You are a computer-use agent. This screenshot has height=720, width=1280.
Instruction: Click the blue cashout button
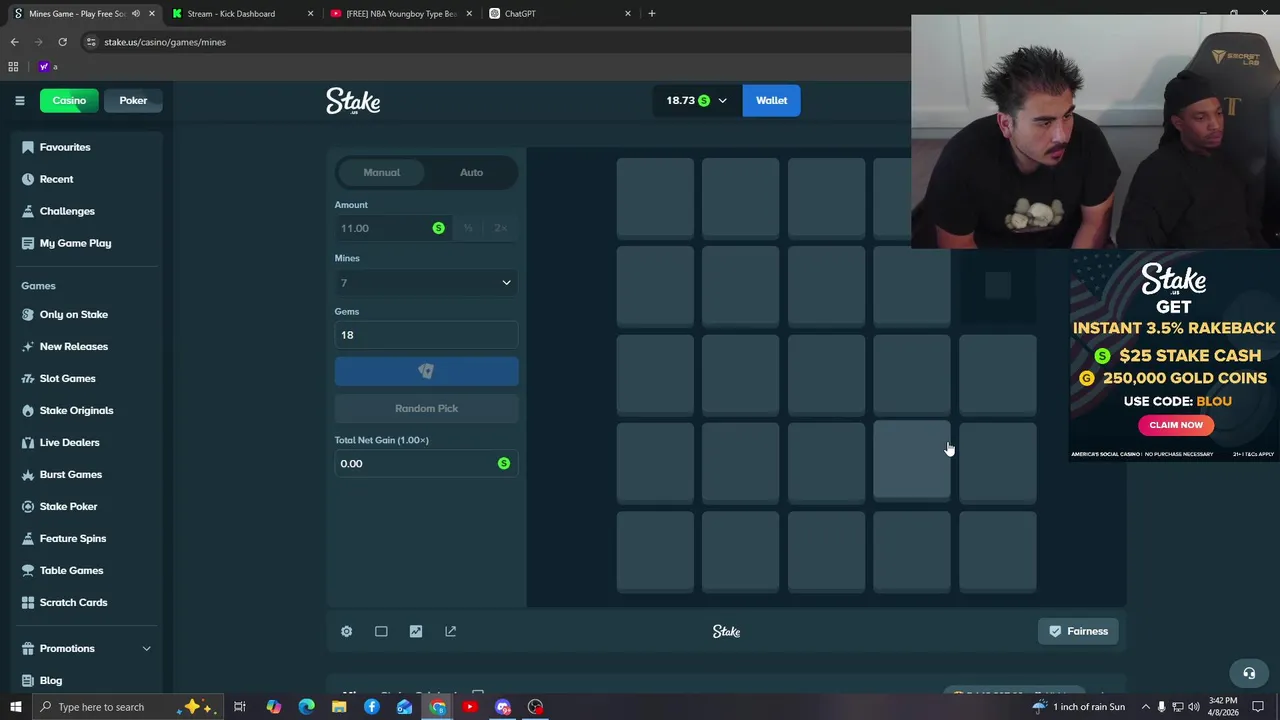[x=426, y=371]
